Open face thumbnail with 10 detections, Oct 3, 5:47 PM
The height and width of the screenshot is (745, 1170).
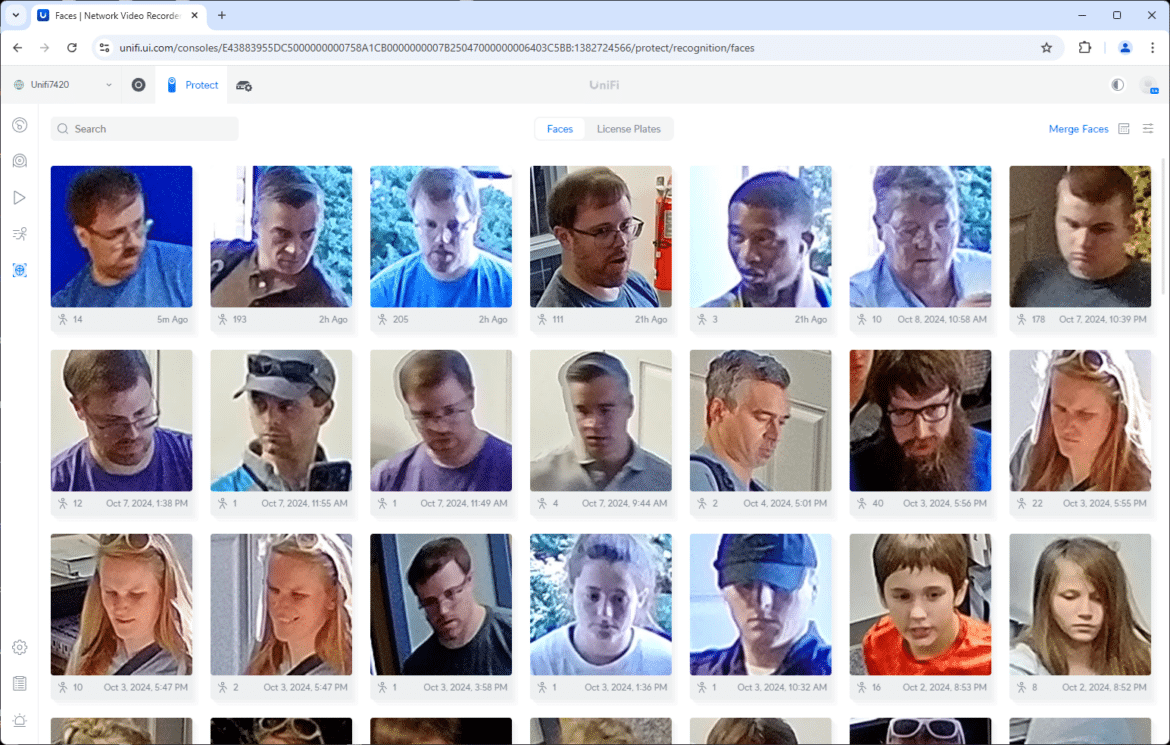[x=122, y=605]
